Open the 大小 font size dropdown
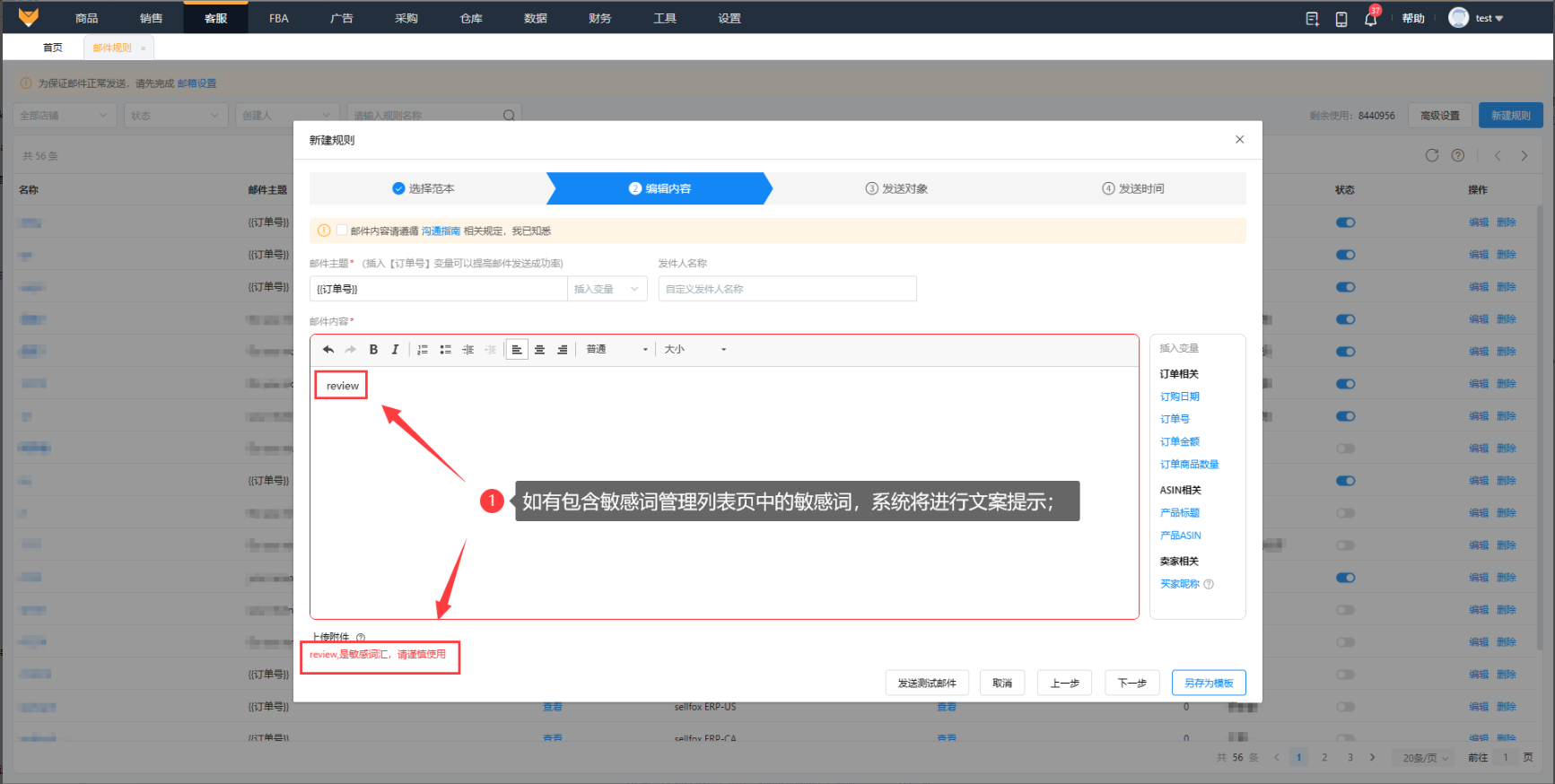The image size is (1555, 784). (x=695, y=350)
